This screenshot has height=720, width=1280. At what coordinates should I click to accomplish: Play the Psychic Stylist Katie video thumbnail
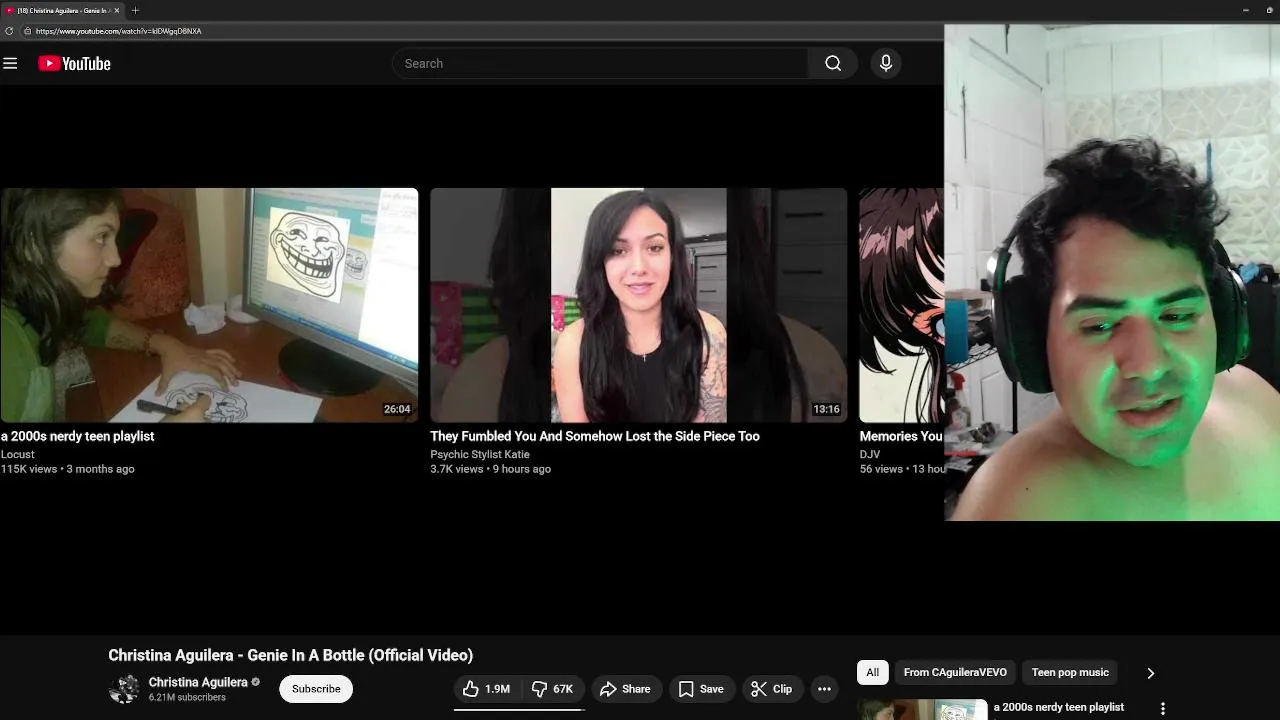638,305
